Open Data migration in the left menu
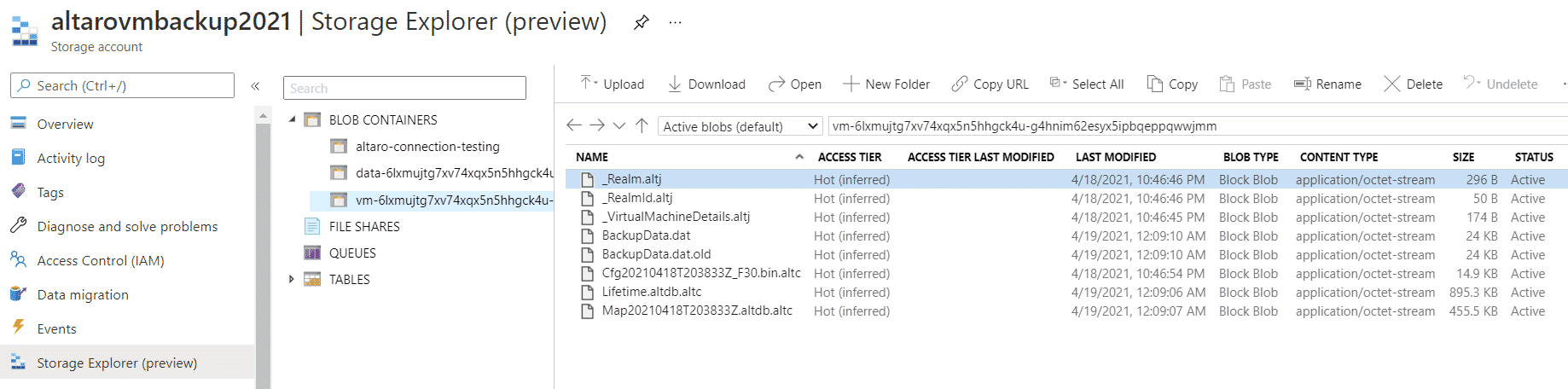 83,294
